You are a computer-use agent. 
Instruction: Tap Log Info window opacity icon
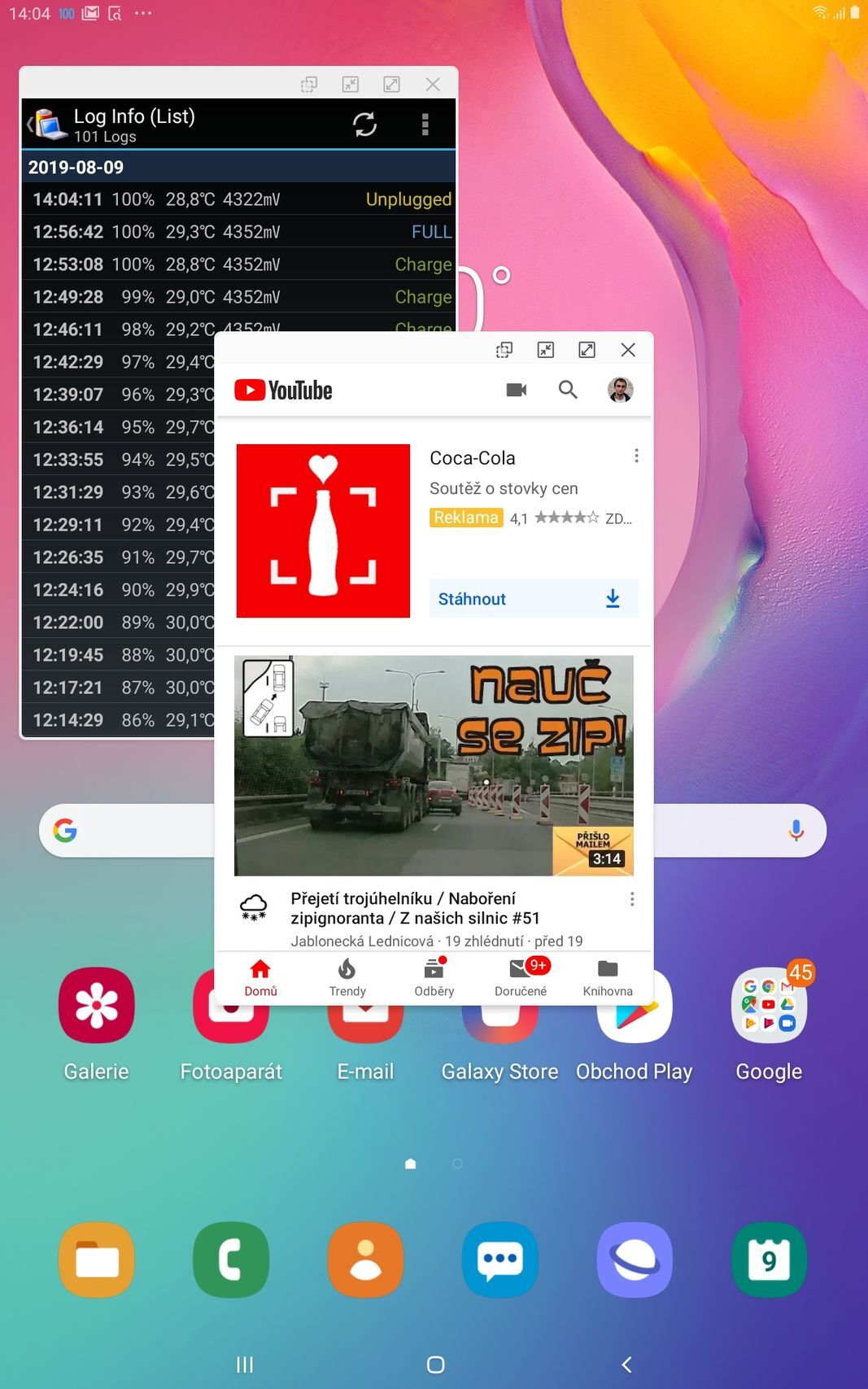tap(309, 84)
